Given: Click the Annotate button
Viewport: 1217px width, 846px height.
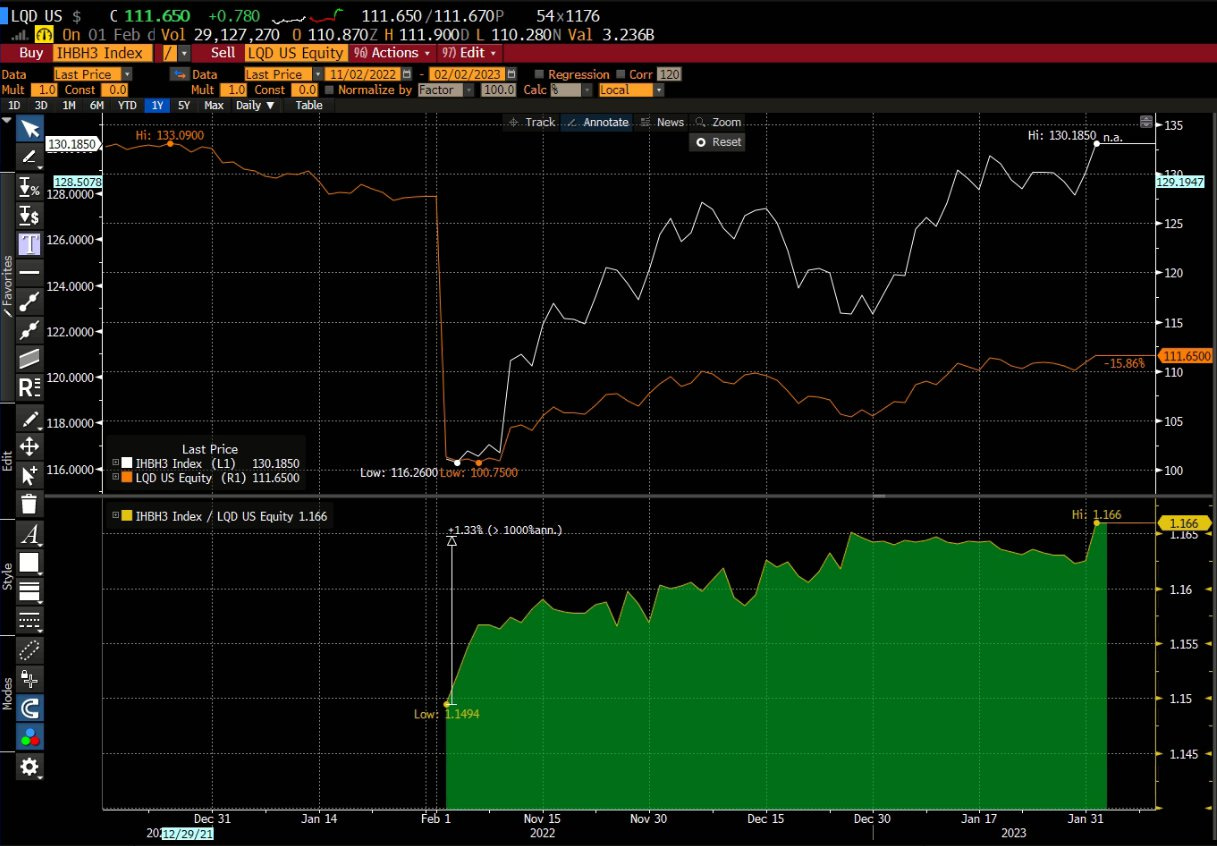Looking at the screenshot, I should point(598,122).
